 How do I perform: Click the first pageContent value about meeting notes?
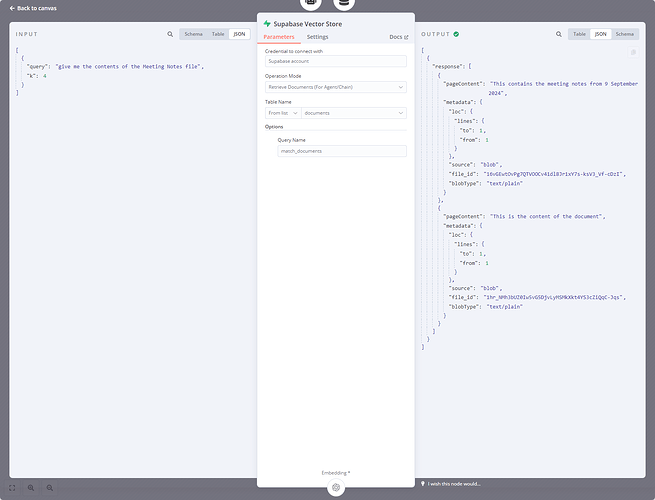[564, 88]
